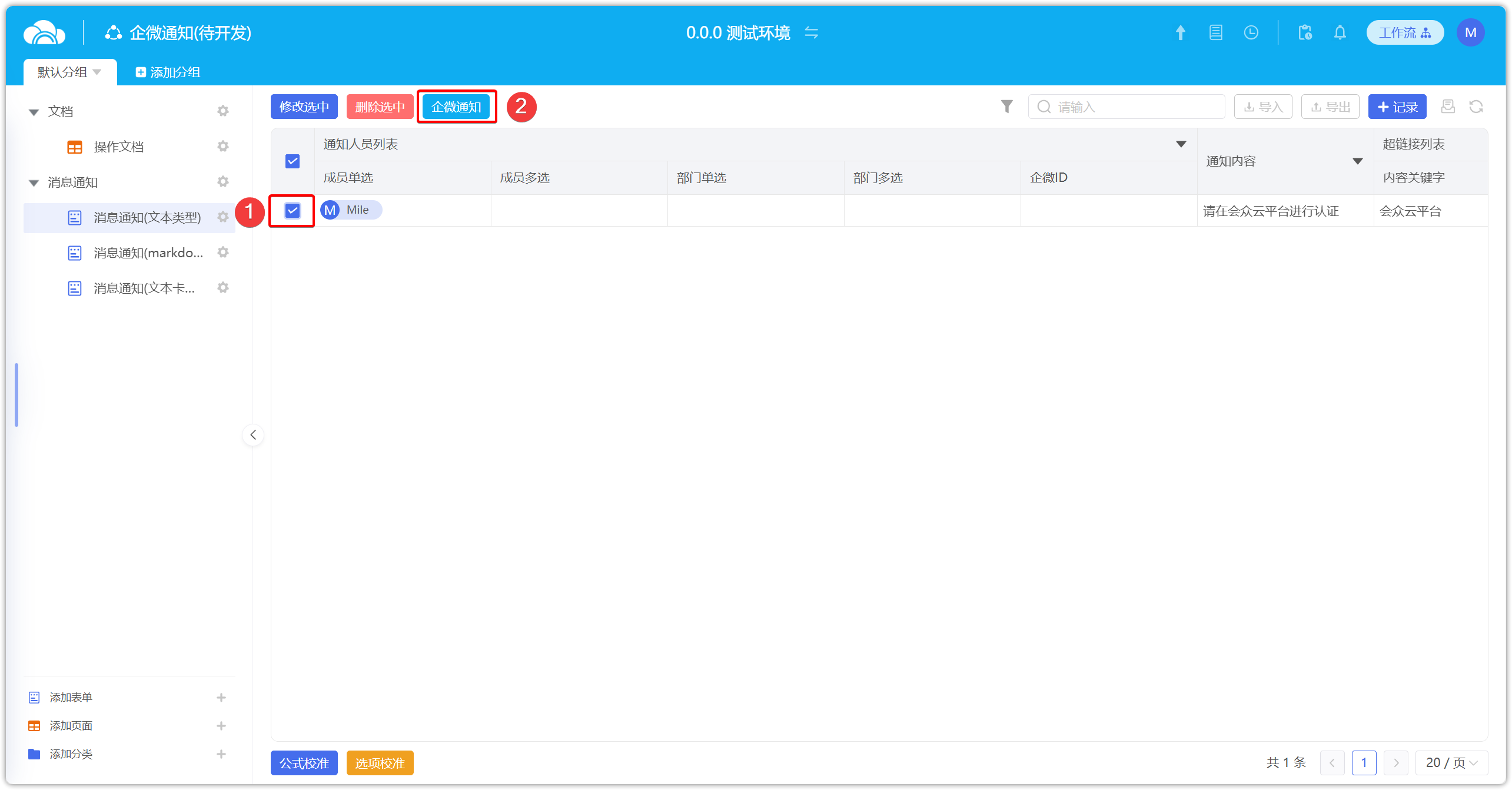Click the environment switch arrows icon
Image resolution: width=1512 pixels, height=790 pixels.
click(812, 33)
